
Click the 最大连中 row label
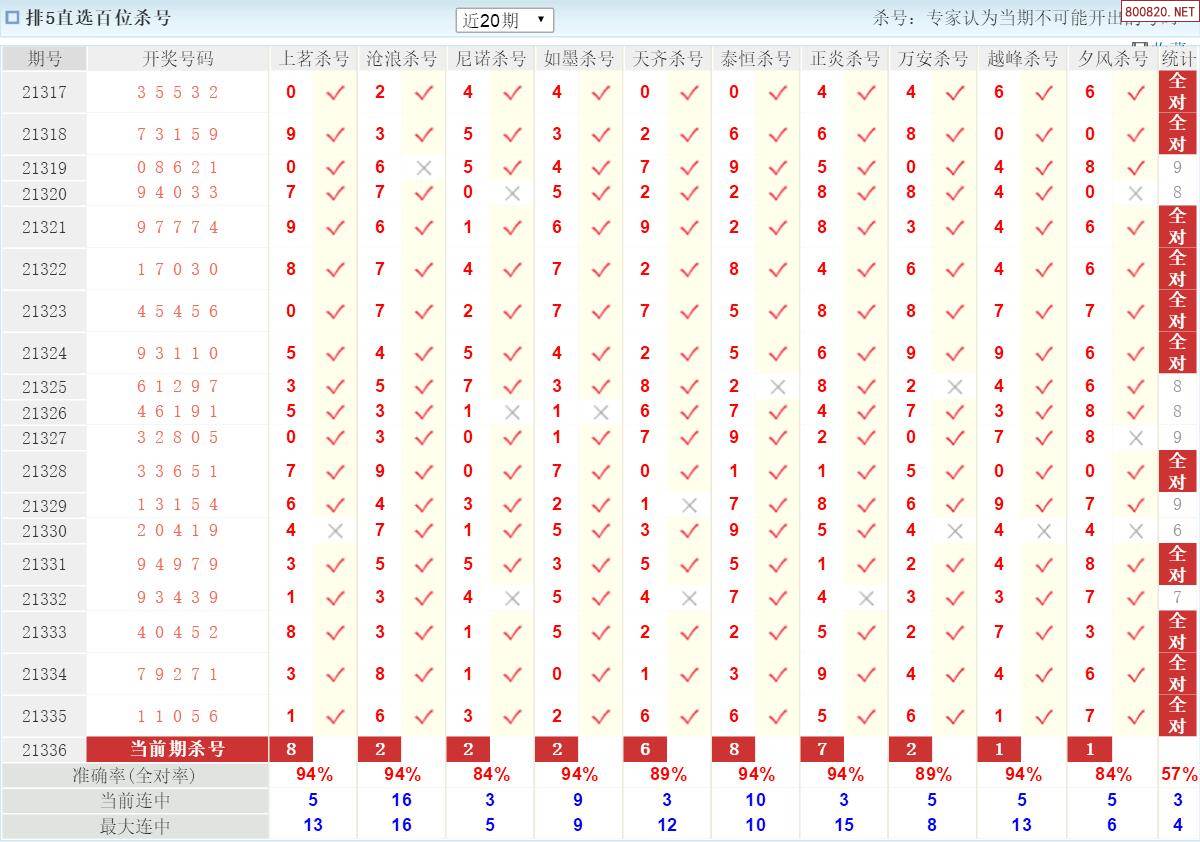tap(135, 826)
